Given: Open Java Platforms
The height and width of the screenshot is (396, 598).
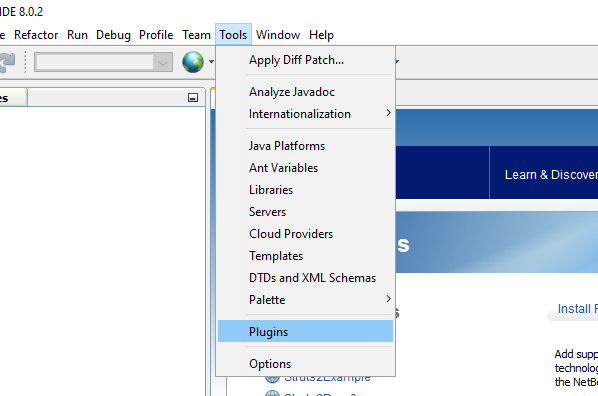Looking at the screenshot, I should (x=305, y=146).
